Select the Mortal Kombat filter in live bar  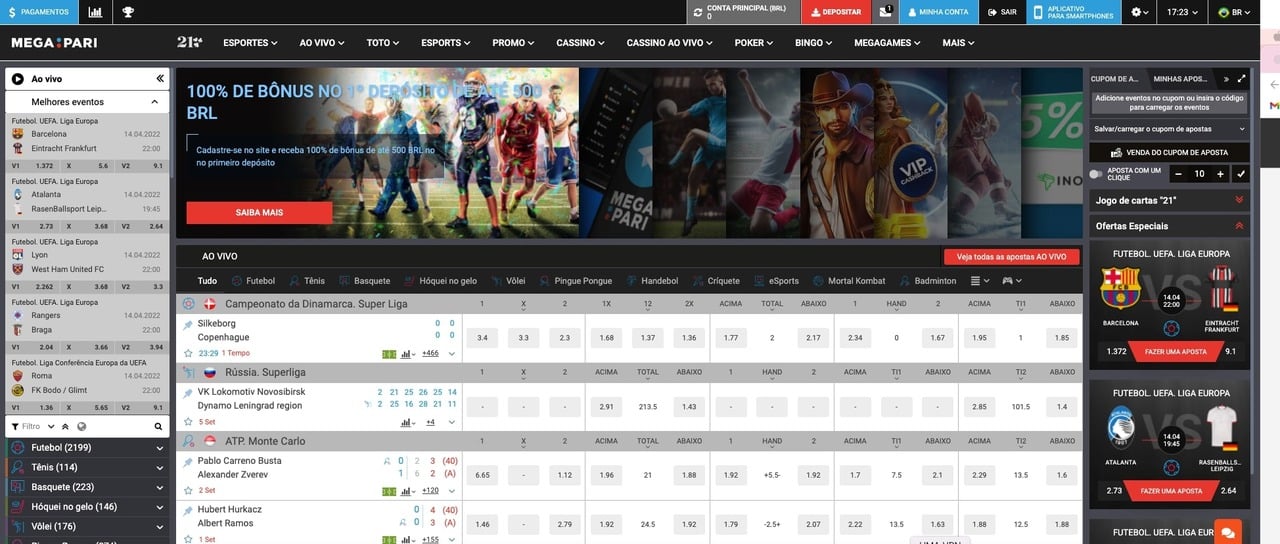(x=849, y=281)
